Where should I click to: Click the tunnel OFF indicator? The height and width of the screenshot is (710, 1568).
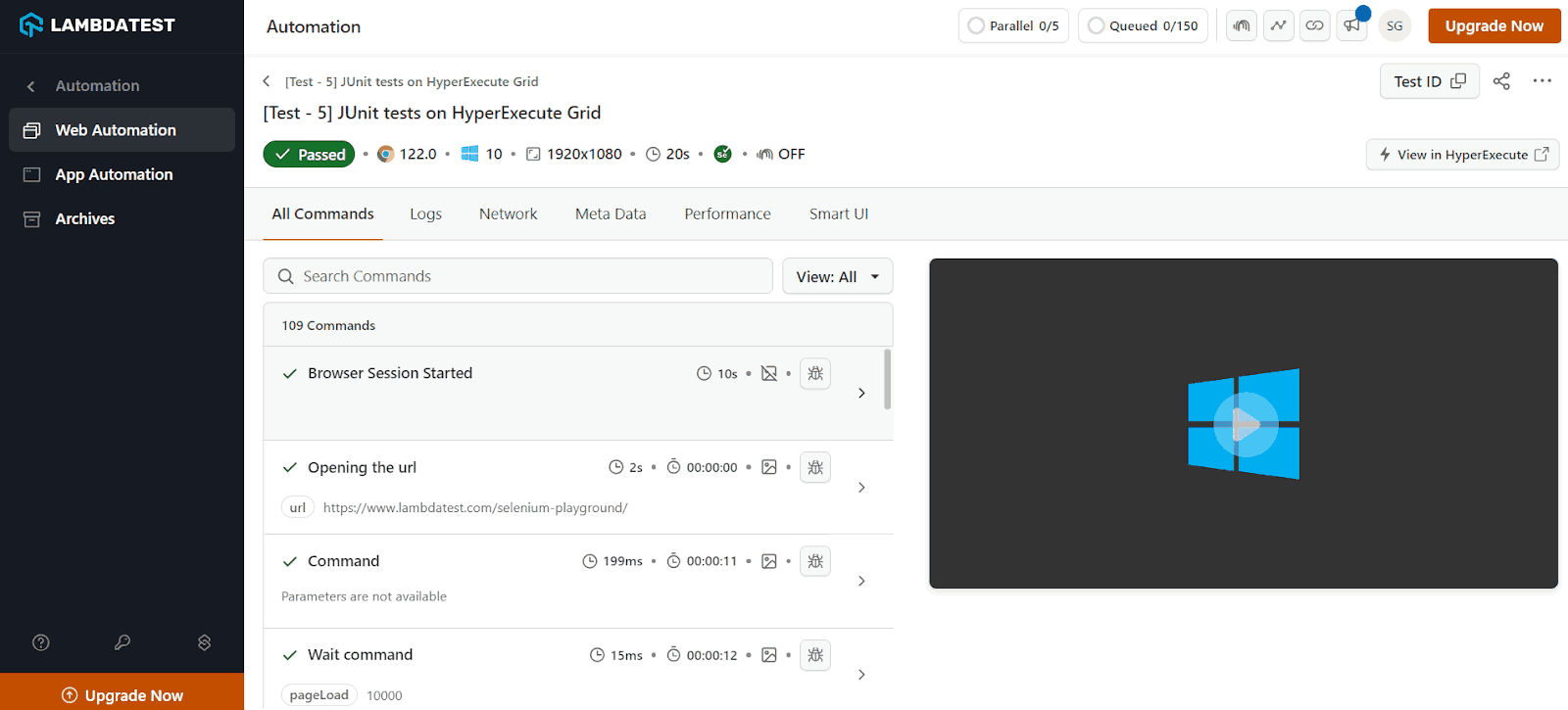coord(780,154)
